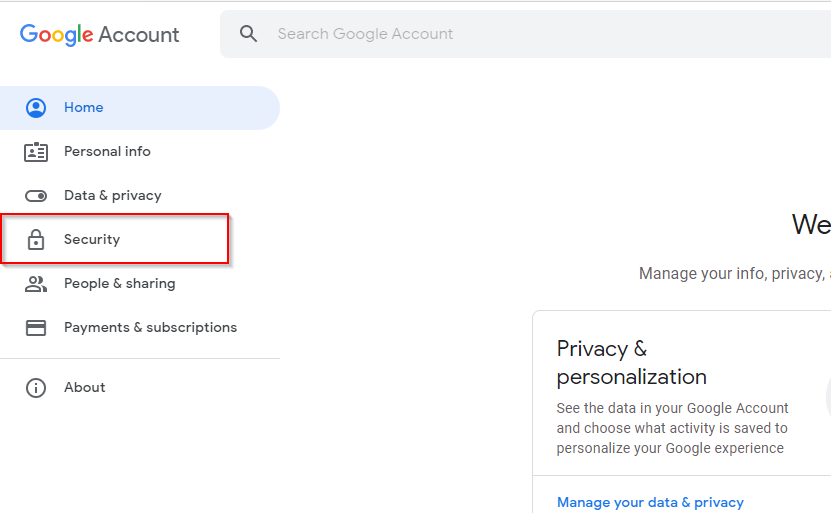Screen dimensions: 831x513
Task: Click the Data & privacy toggle icon
Action: [x=36, y=196]
